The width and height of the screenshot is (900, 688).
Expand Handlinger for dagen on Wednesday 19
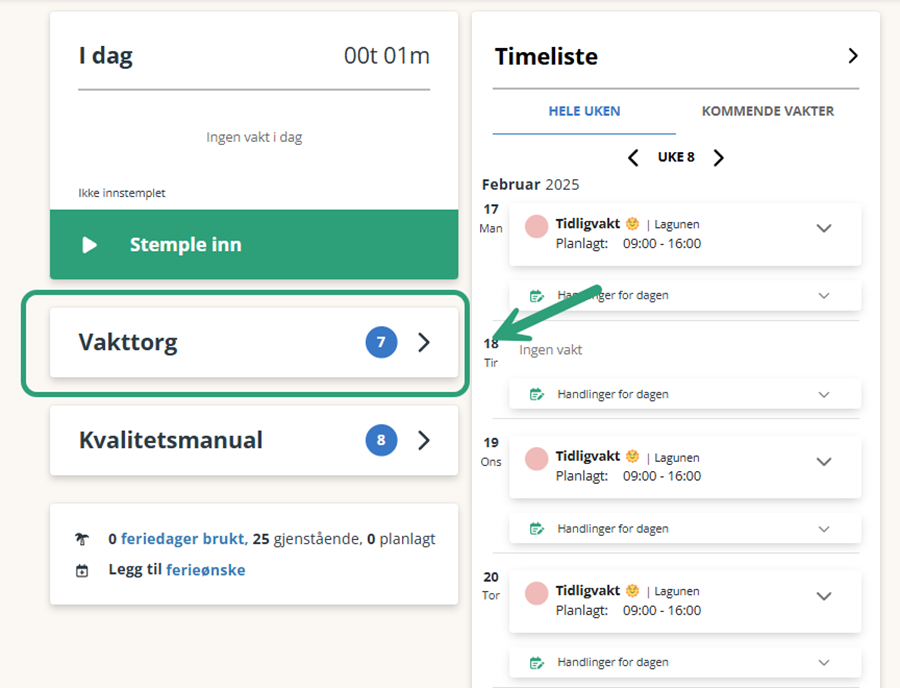click(x=824, y=529)
